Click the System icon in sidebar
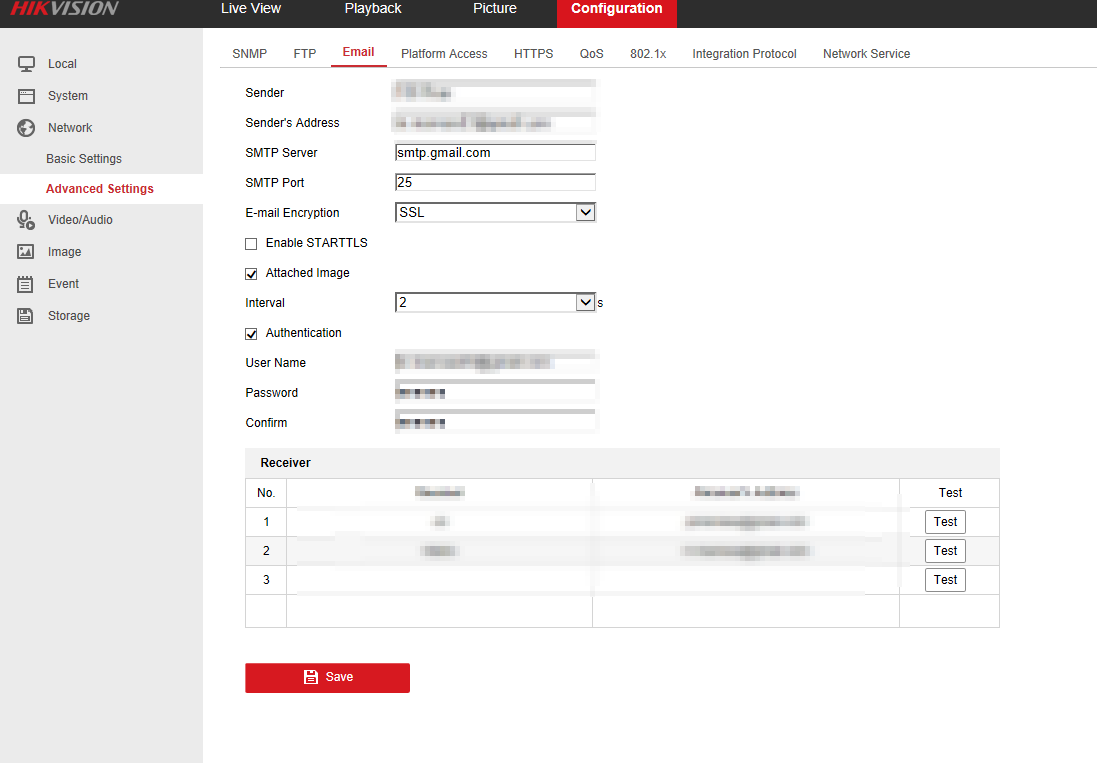1097x763 pixels. click(x=27, y=96)
